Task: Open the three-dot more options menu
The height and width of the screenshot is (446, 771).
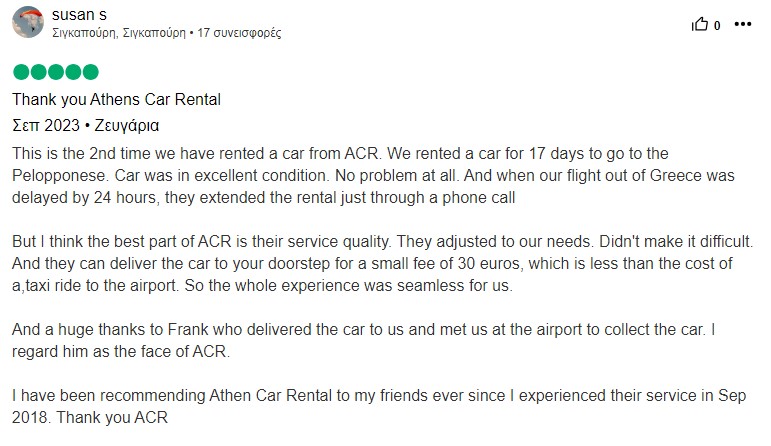Action: (x=742, y=24)
